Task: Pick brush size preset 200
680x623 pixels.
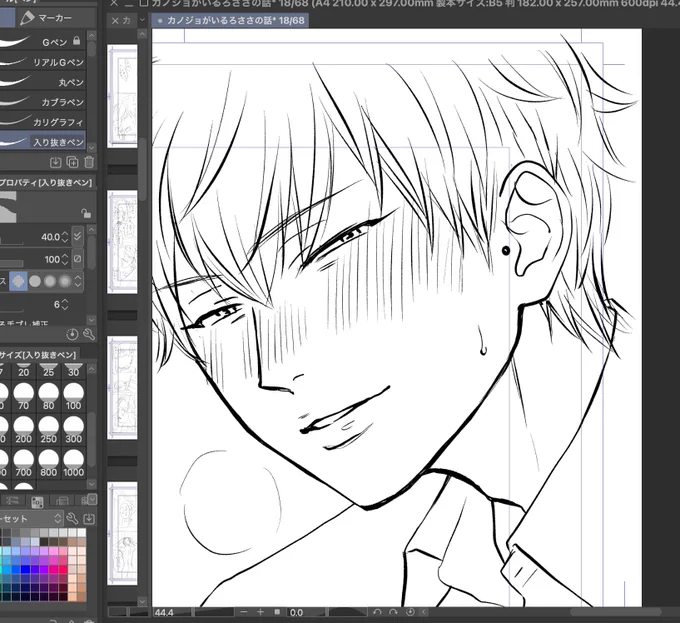Action: (x=23, y=430)
